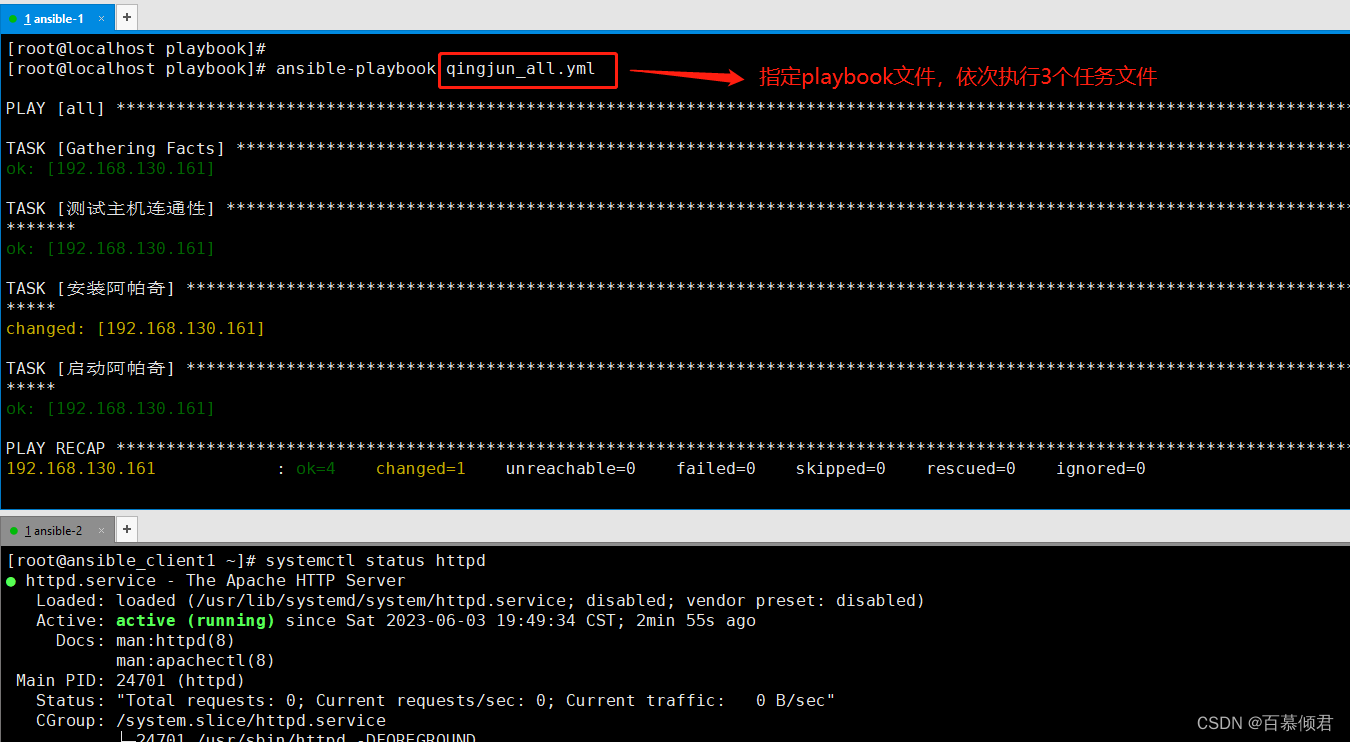Click the 'skipped=0' recap value

tap(841, 468)
